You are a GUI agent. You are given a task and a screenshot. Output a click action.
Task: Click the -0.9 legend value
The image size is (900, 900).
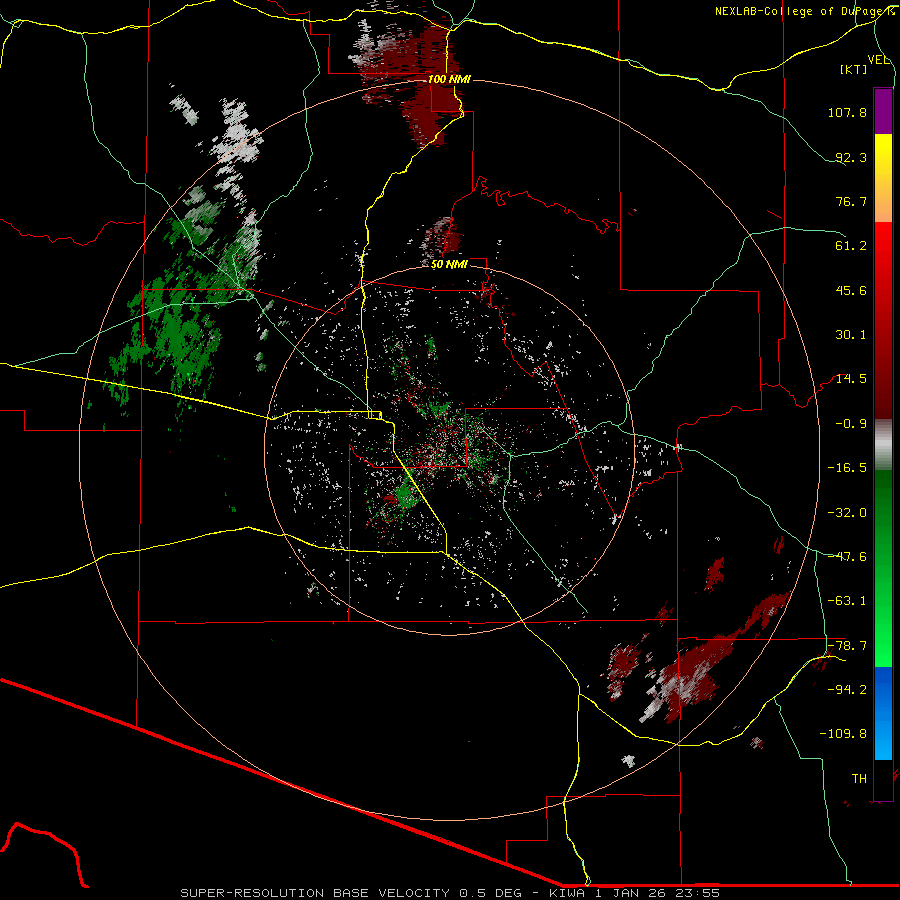(x=851, y=424)
